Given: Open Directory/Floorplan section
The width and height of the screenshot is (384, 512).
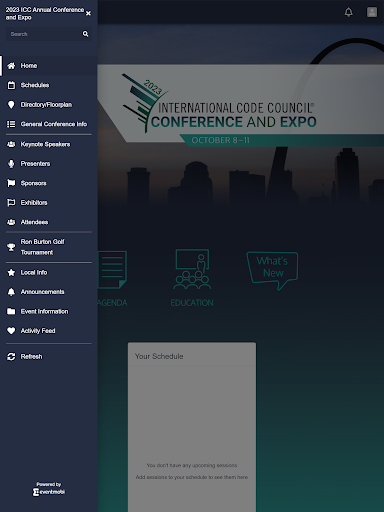Looking at the screenshot, I should point(49,105).
